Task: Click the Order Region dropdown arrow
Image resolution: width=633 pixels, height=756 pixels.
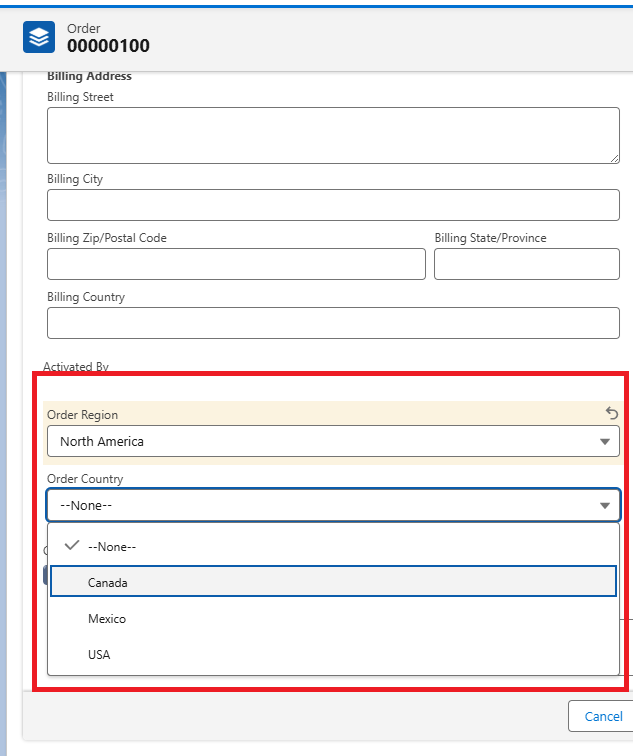Action: [x=604, y=442]
